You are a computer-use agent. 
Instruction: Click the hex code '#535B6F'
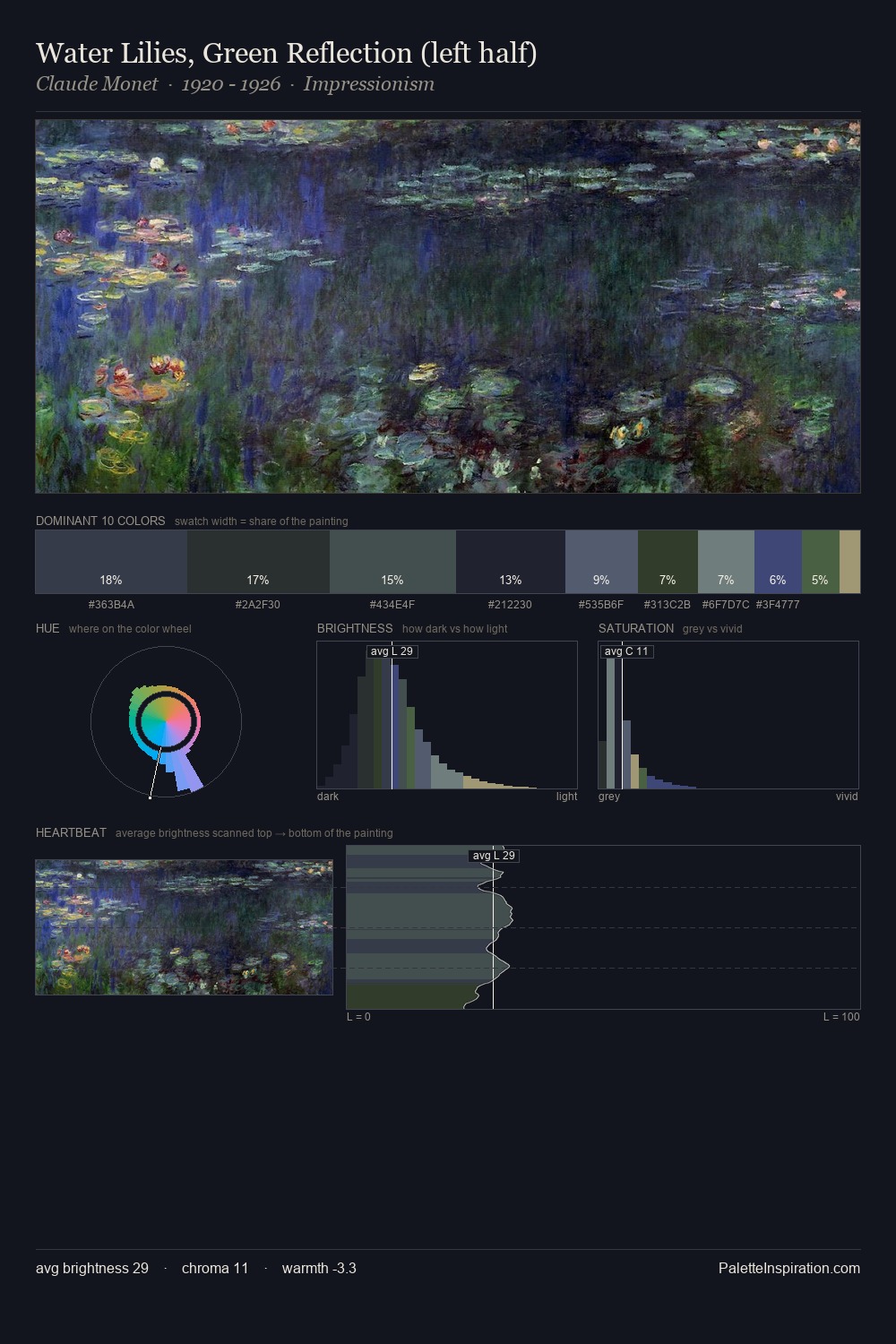[x=601, y=605]
